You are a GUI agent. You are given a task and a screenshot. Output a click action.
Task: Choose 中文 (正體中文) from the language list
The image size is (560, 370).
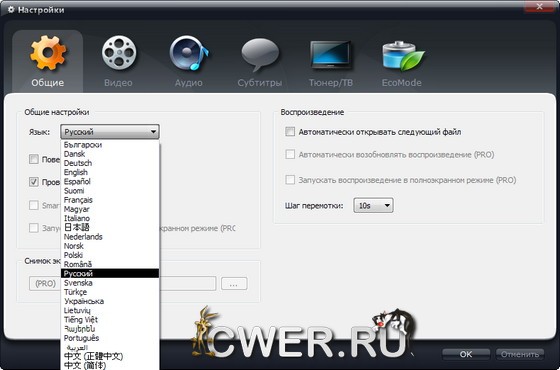[110, 356]
